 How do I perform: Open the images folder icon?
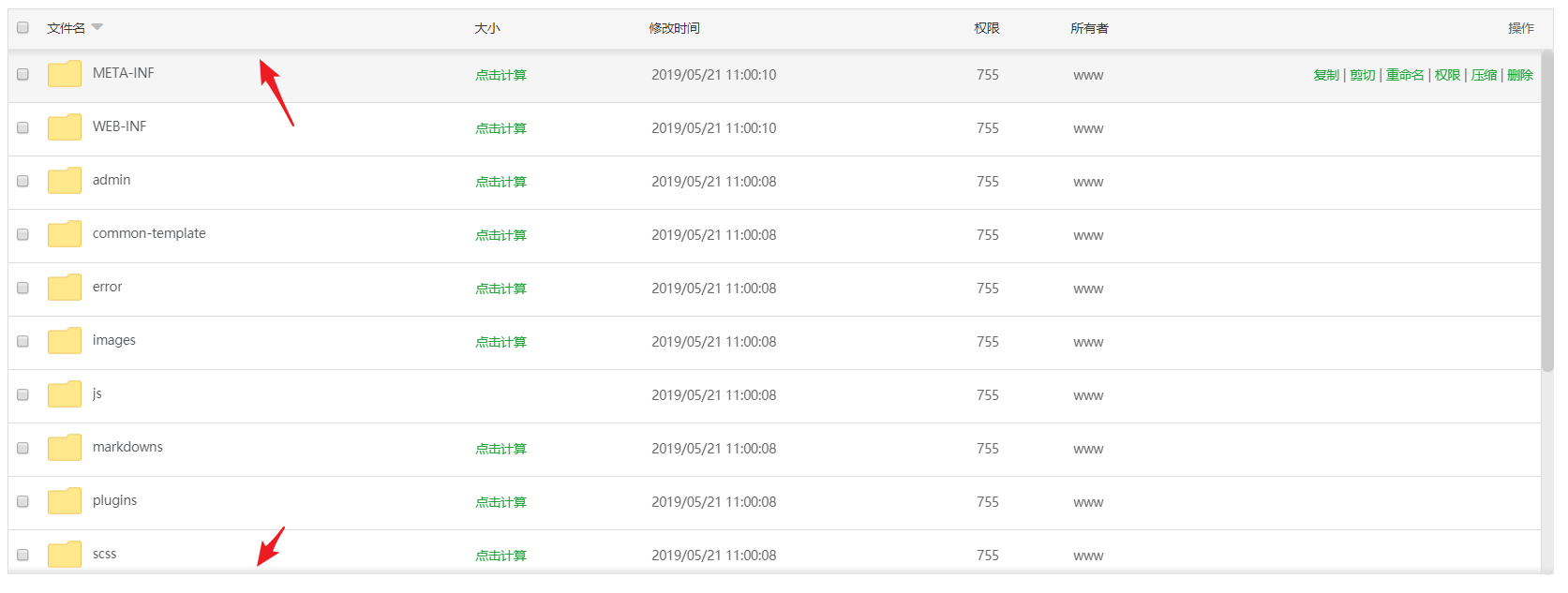coord(64,341)
